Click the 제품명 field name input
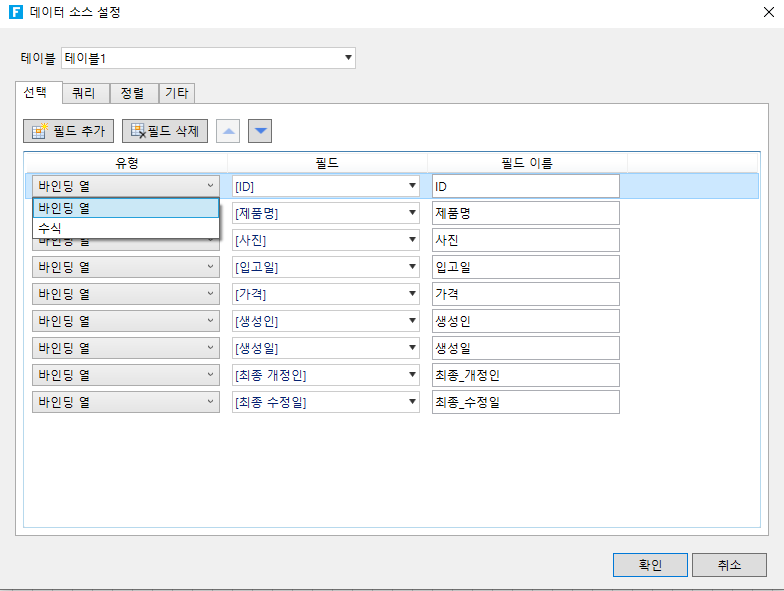784x591 pixels. click(x=525, y=213)
